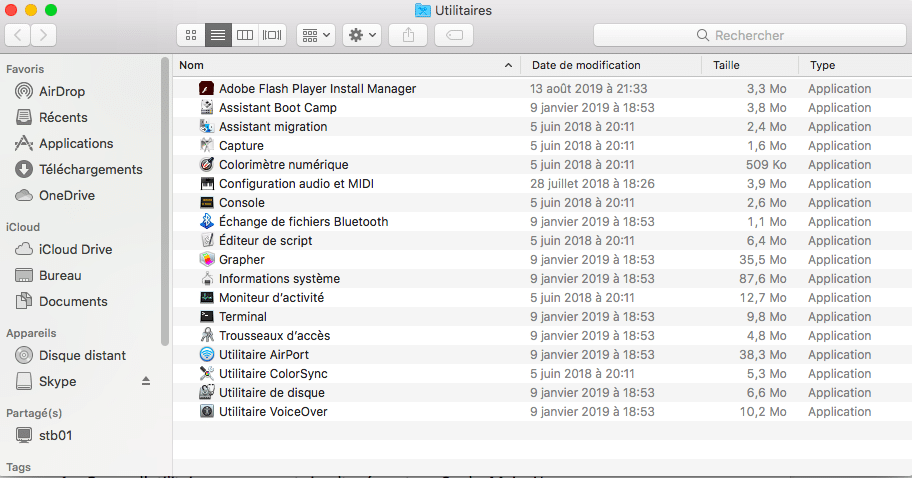The height and width of the screenshot is (478, 912).
Task: Select Disque distant in the sidebar
Action: coord(70,355)
